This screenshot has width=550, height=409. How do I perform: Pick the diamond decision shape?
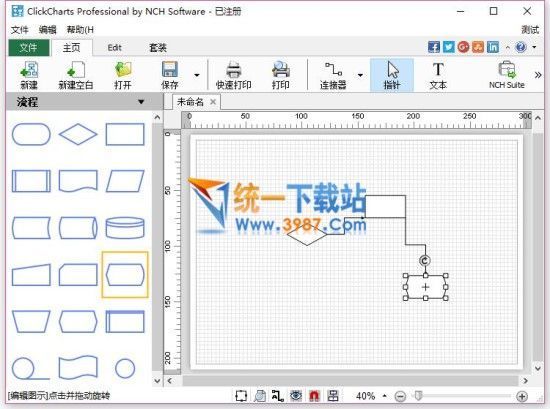coord(78,134)
